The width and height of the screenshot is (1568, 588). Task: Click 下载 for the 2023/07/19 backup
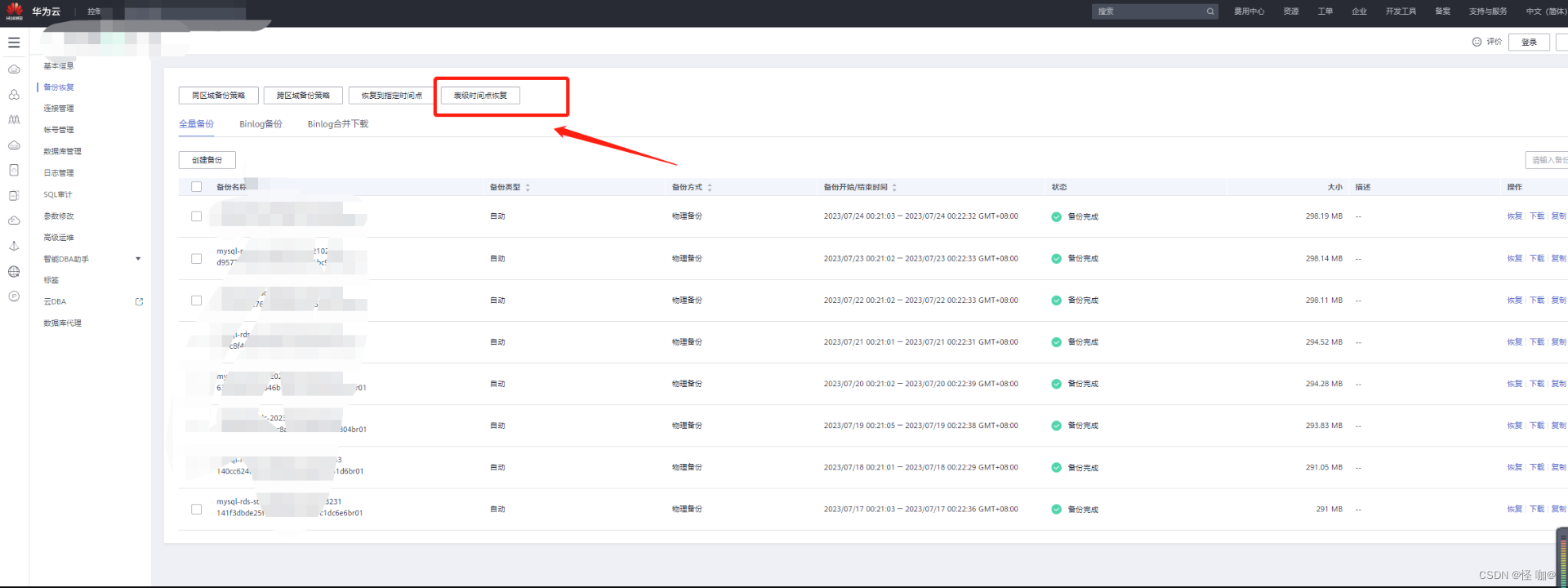pos(1537,425)
